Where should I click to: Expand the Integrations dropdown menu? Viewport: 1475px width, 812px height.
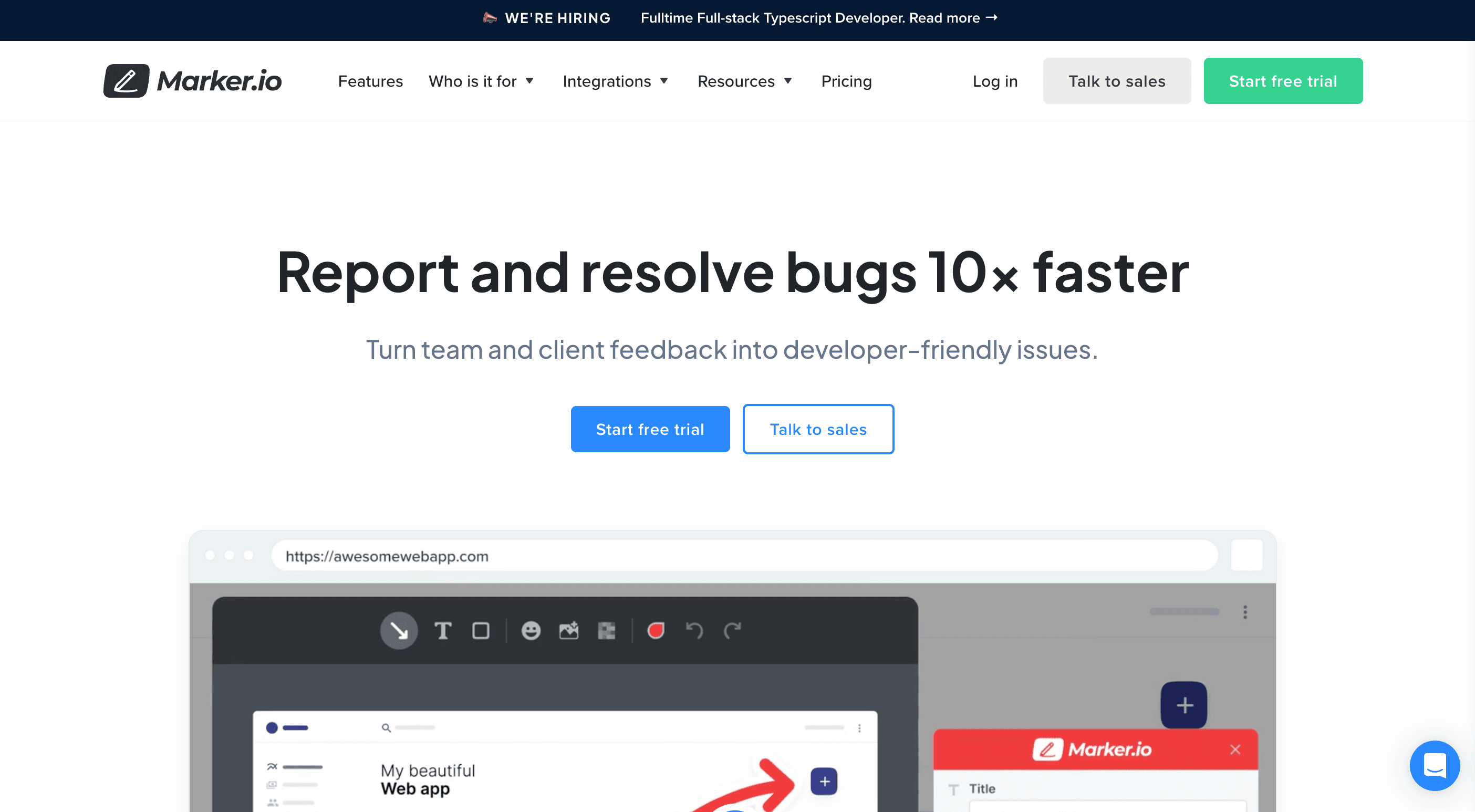(616, 81)
